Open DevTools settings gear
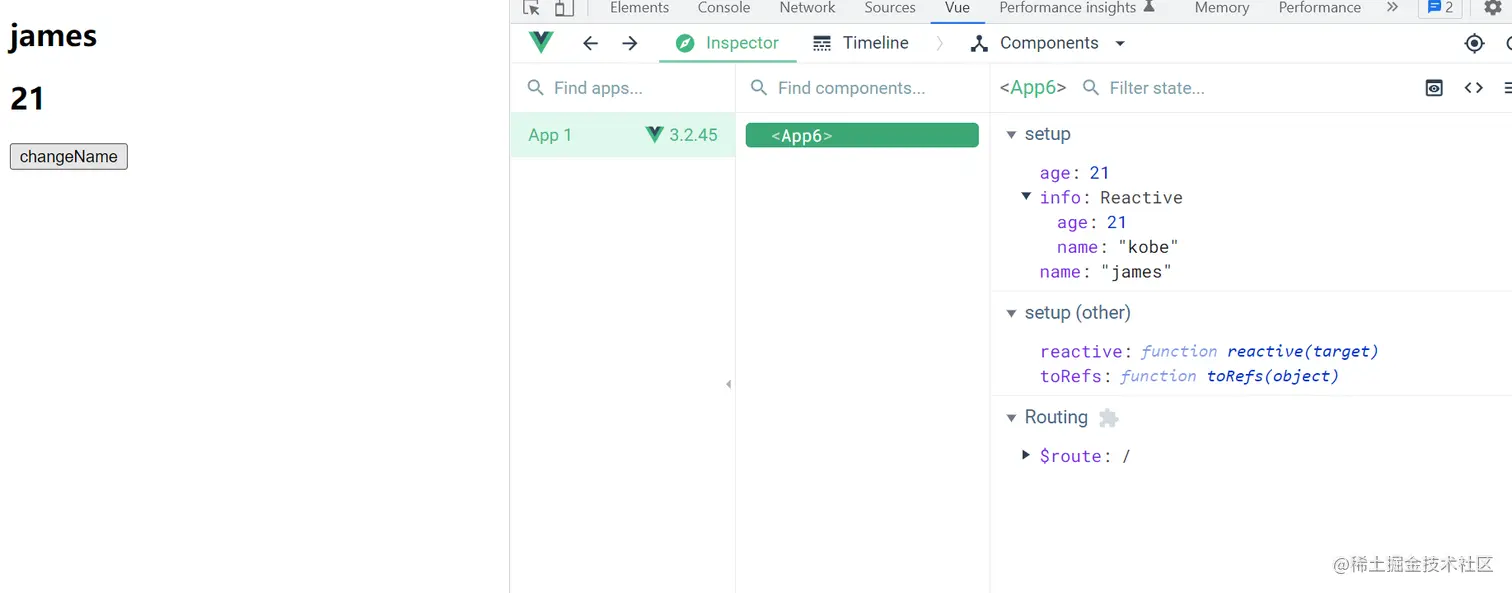The image size is (1512, 593). (1493, 8)
